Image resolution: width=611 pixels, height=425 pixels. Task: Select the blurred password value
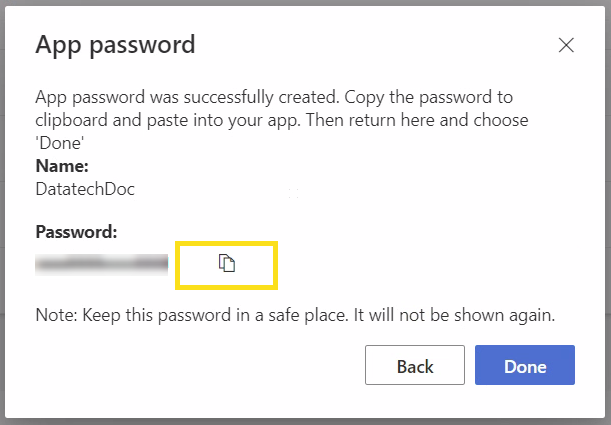101,264
